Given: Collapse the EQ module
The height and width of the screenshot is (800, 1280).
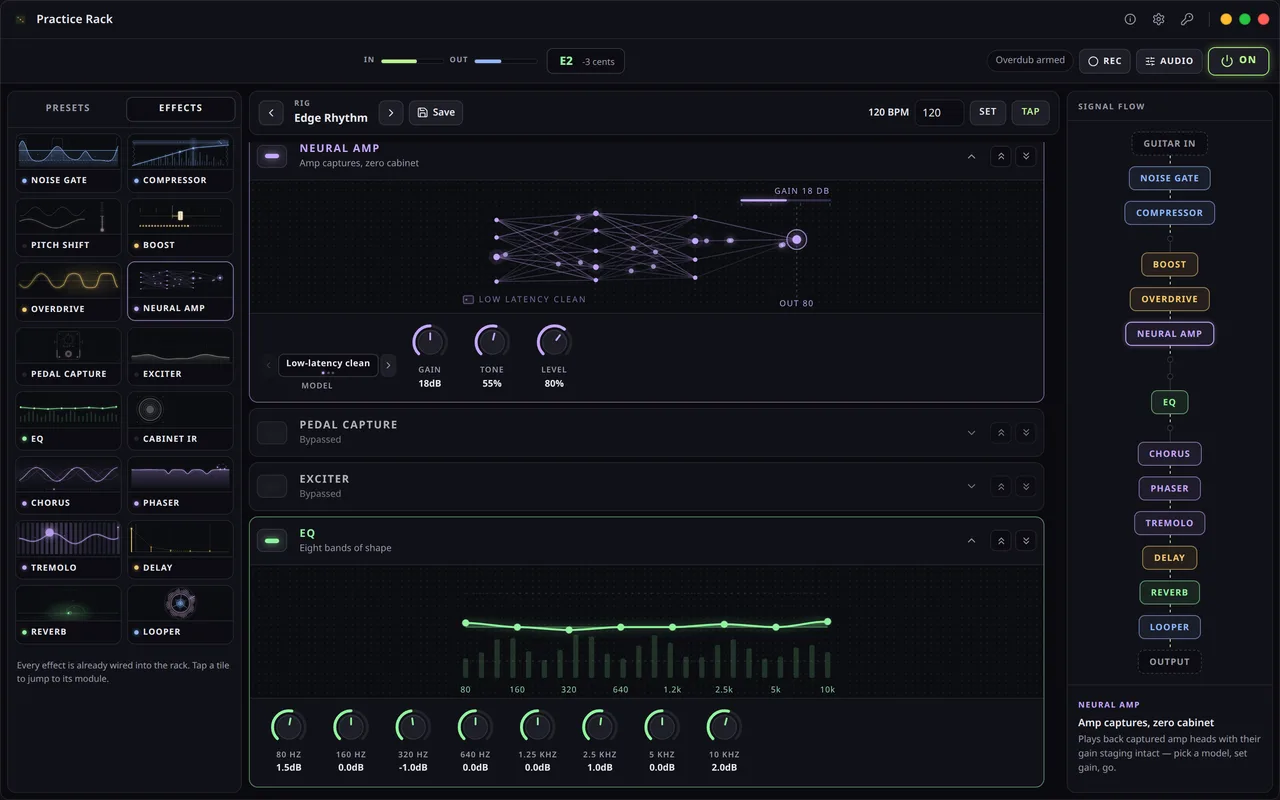Looking at the screenshot, I should point(971,541).
